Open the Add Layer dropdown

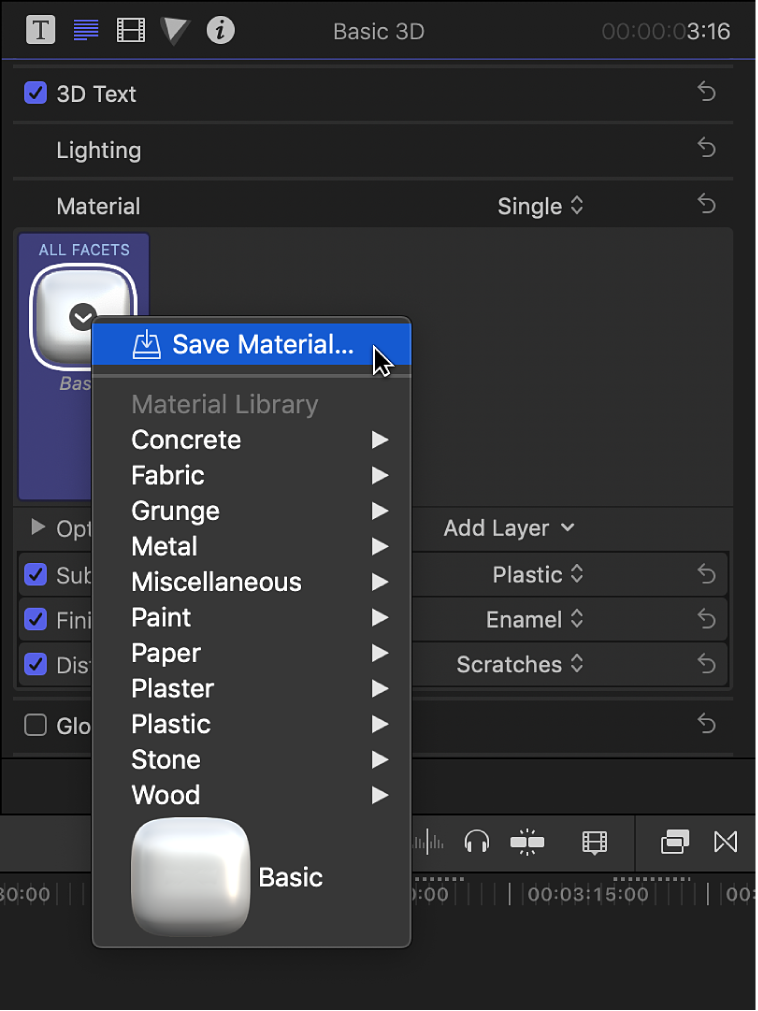pyautogui.click(x=509, y=528)
